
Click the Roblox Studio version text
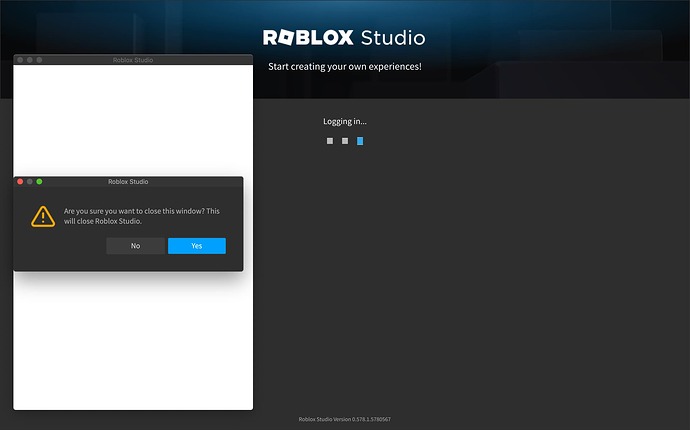click(345, 419)
